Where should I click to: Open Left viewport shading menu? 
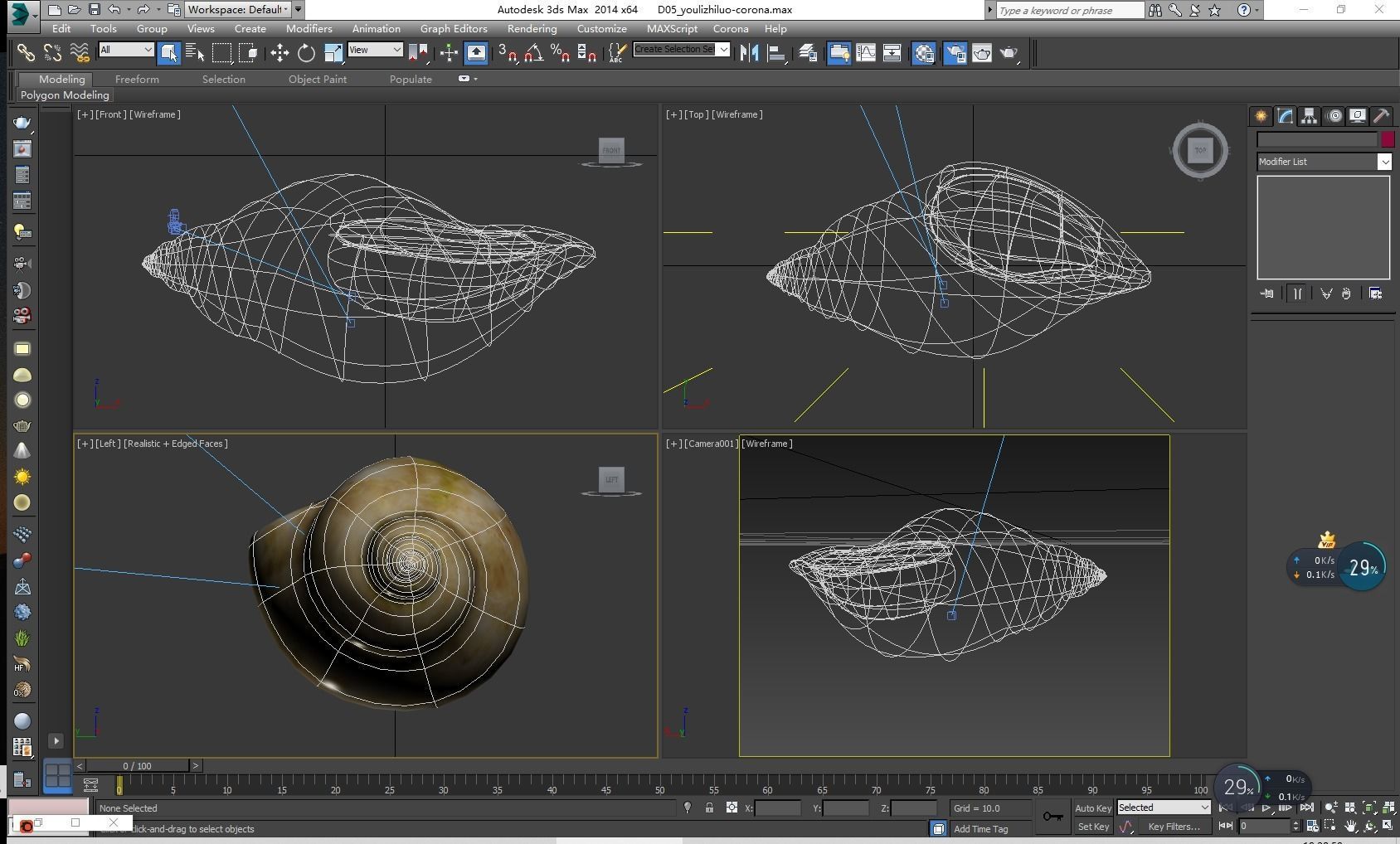click(x=176, y=444)
